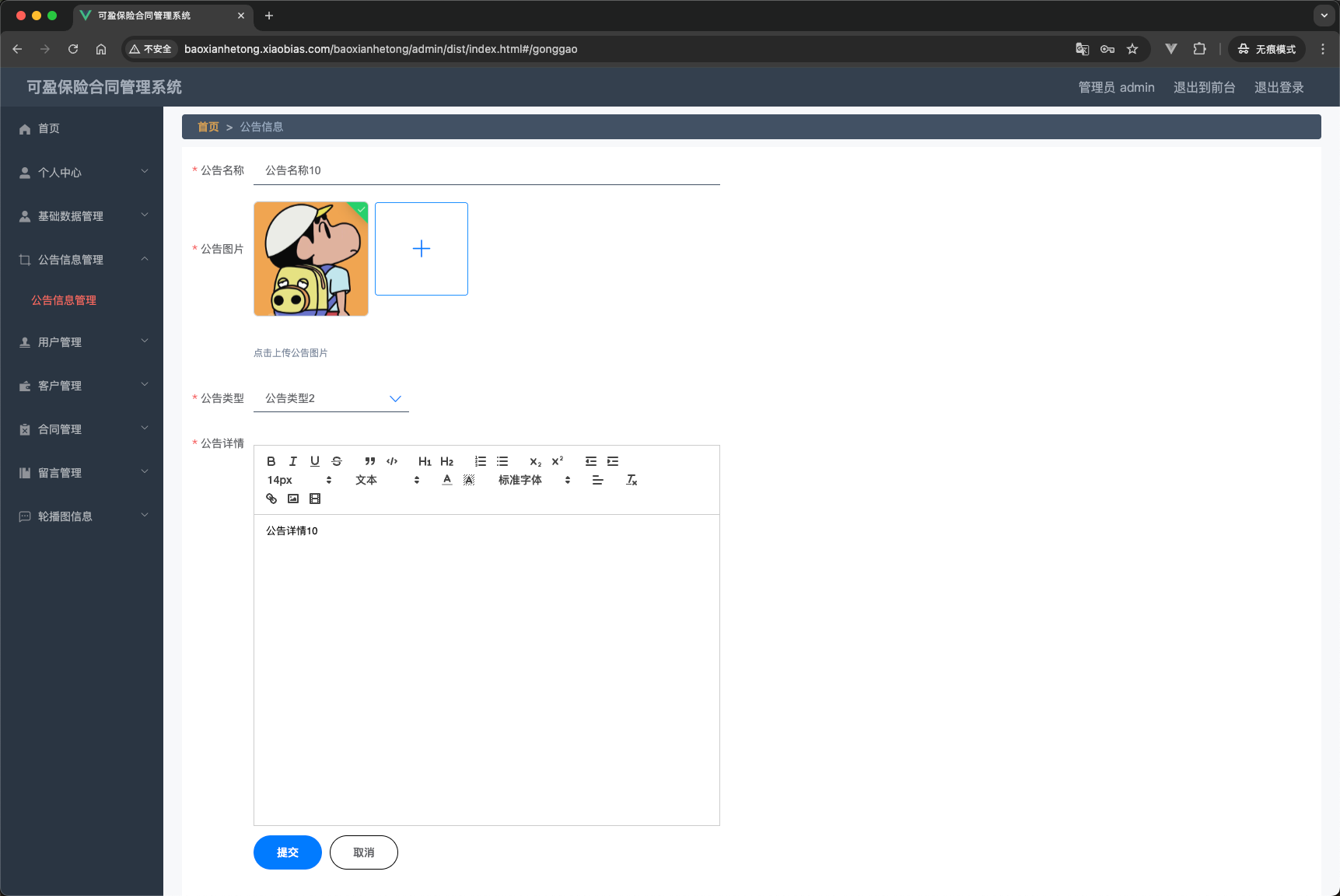This screenshot has width=1340, height=896.
Task: Click the plus box to upload image
Action: pos(422,249)
